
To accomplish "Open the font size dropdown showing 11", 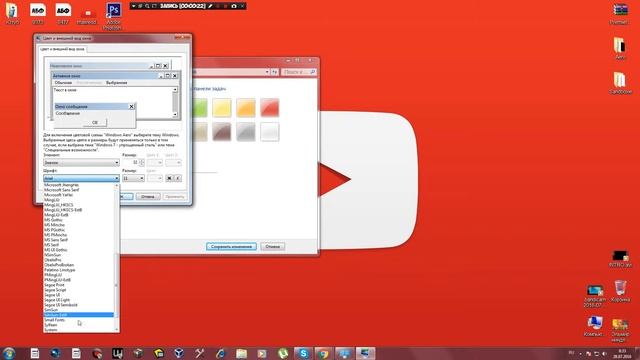I will click(x=133, y=178).
